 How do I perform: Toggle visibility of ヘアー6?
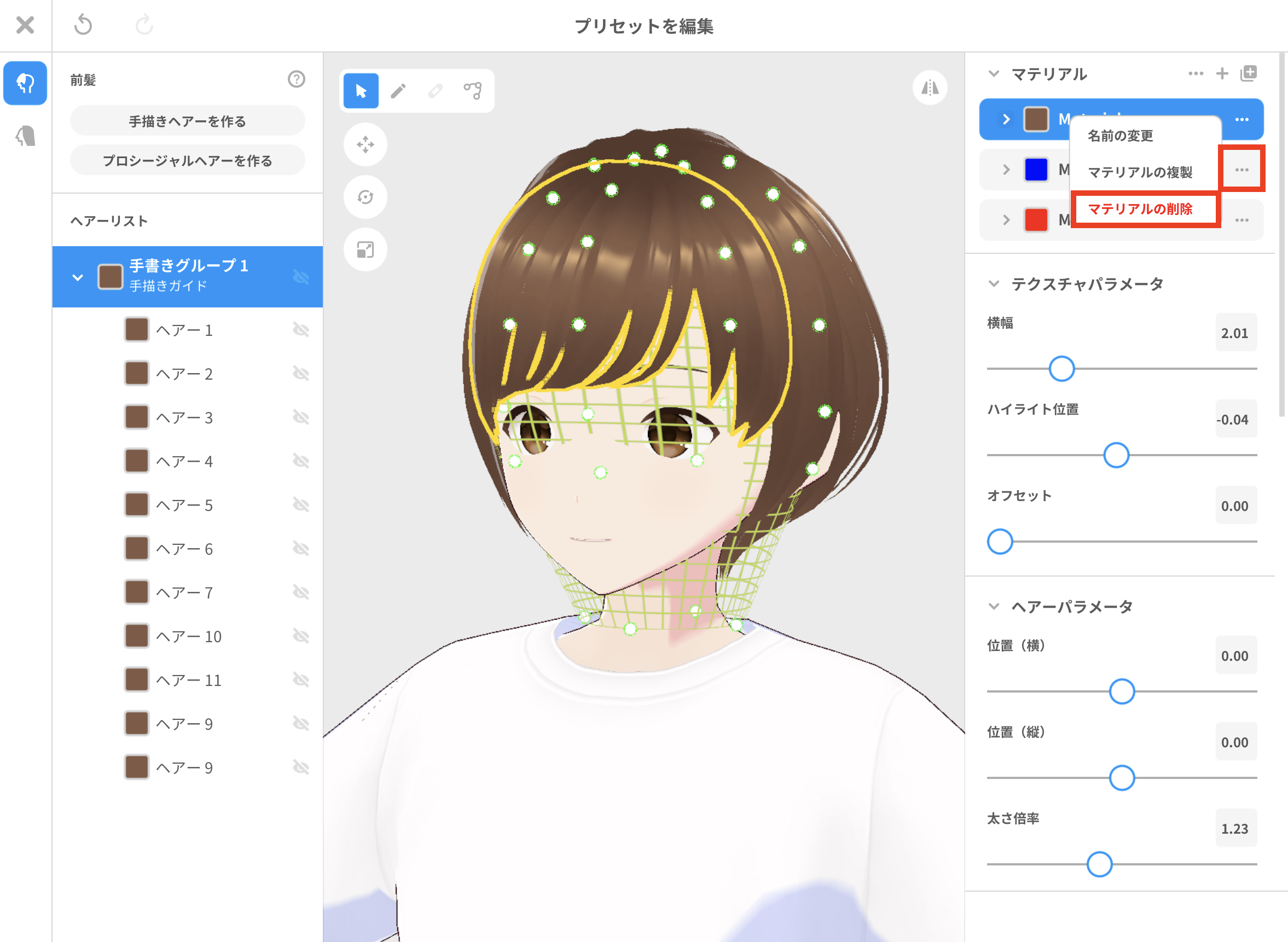point(300,549)
